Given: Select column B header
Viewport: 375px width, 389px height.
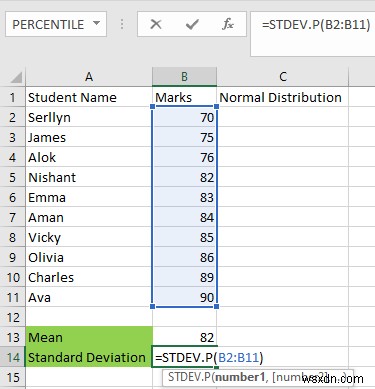Looking at the screenshot, I should (184, 77).
